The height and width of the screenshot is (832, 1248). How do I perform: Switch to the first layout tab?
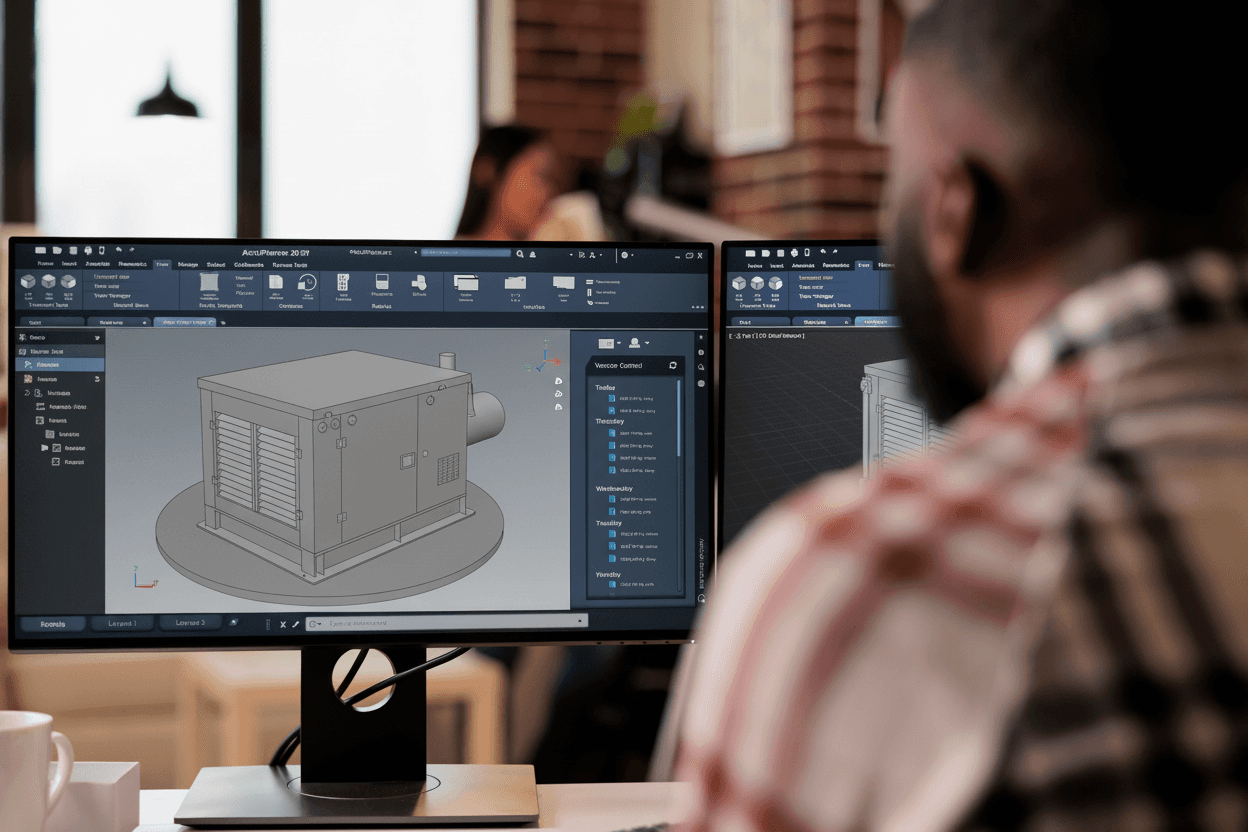(122, 624)
